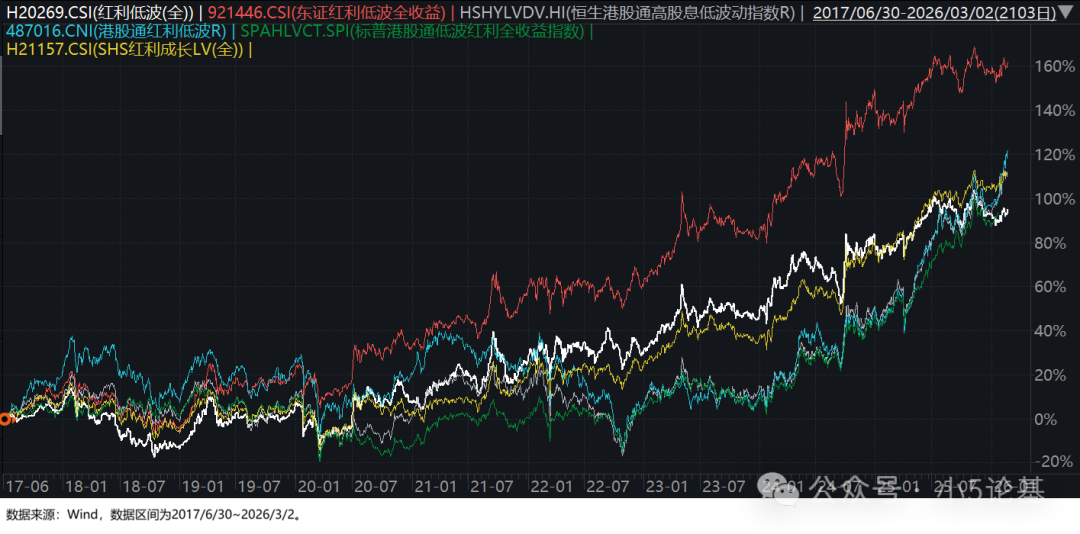Select the H20269.CSI 红利低波 legend entry
This screenshot has width=1080, height=534.
pyautogui.click(x=98, y=12)
